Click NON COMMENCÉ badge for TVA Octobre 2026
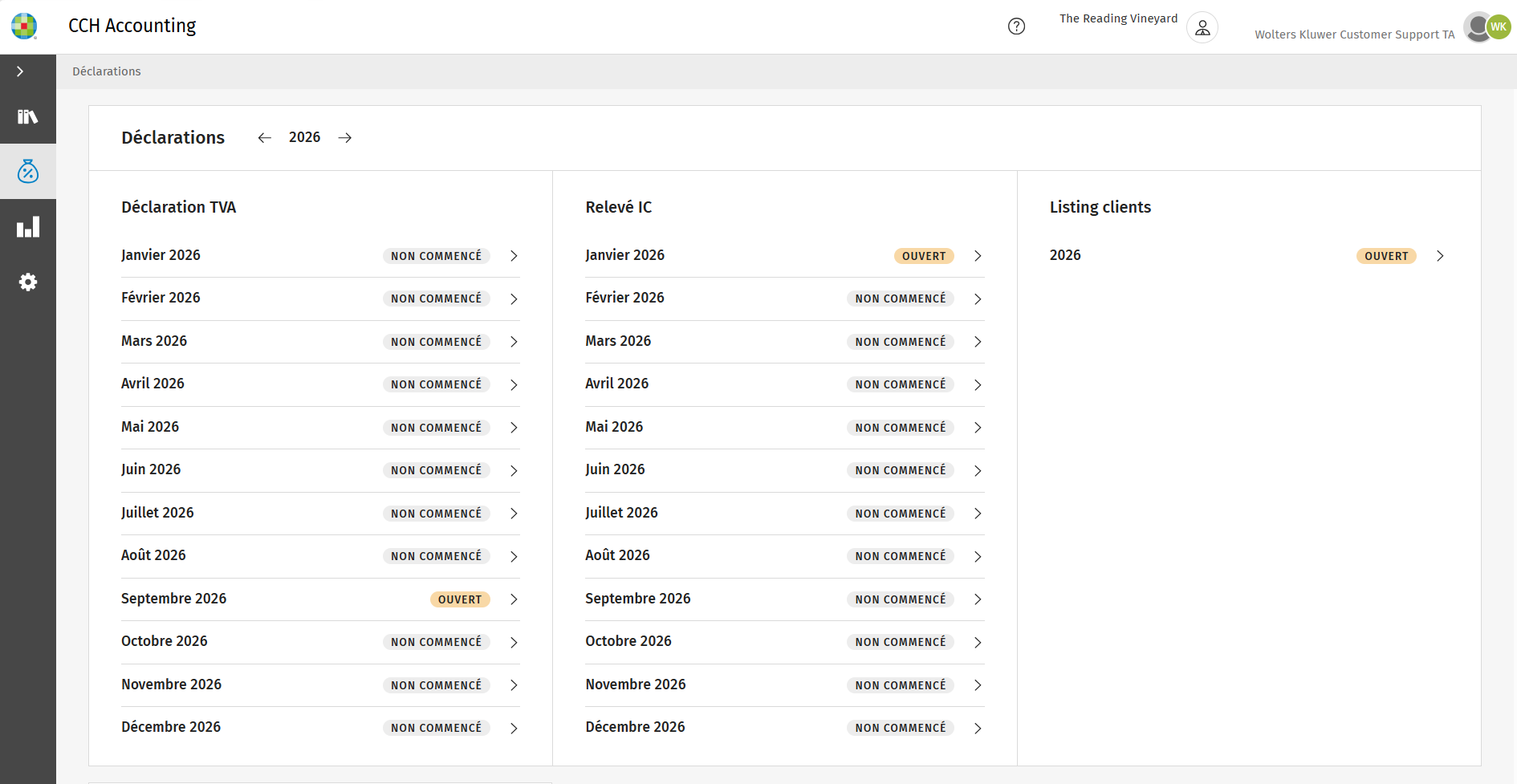The width and height of the screenshot is (1517, 784). coord(437,642)
